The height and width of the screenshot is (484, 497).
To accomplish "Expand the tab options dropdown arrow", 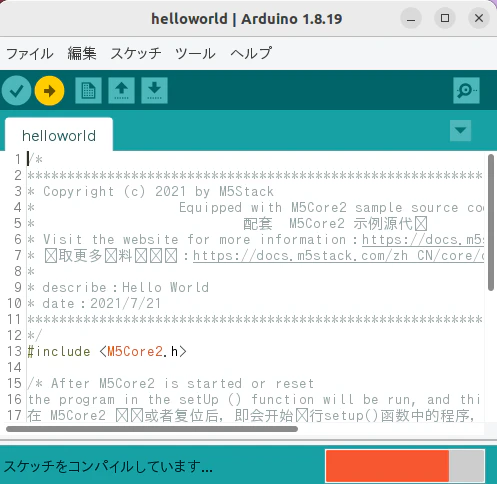I will 460,130.
